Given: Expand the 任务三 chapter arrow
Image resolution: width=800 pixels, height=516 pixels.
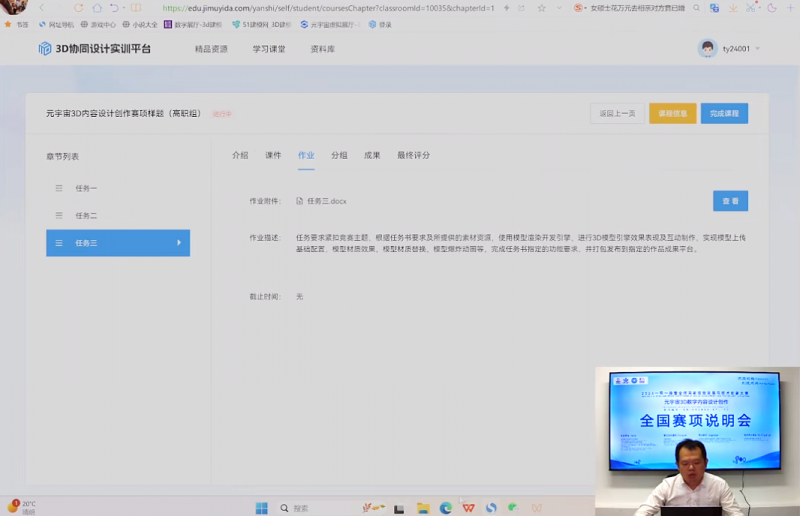Looking at the screenshot, I should 179,243.
